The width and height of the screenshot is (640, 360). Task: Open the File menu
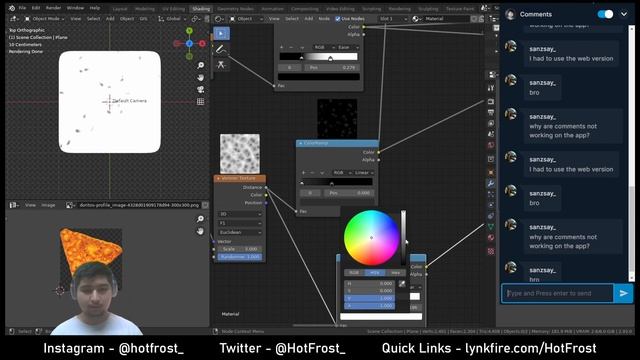click(x=22, y=8)
